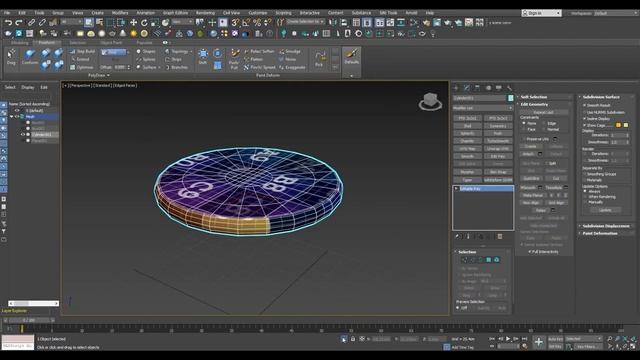This screenshot has width=640, height=360.
Task: Enable Use NURMS Subdivision checkbox
Action: (x=584, y=112)
